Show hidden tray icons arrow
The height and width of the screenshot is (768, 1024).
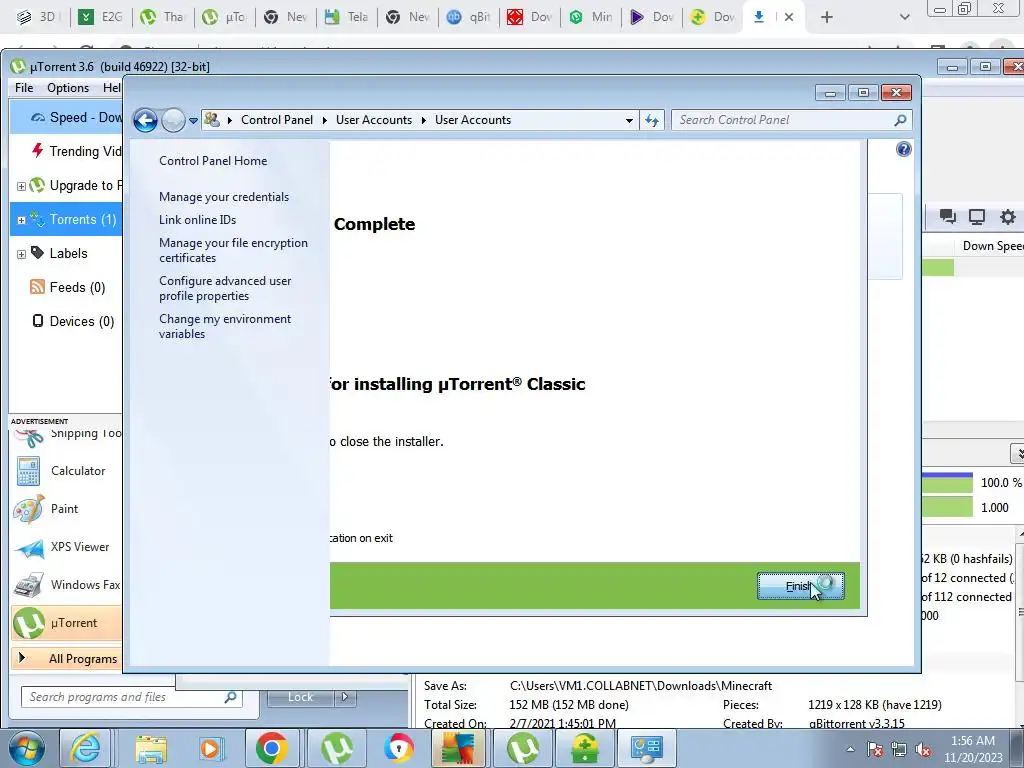850,749
